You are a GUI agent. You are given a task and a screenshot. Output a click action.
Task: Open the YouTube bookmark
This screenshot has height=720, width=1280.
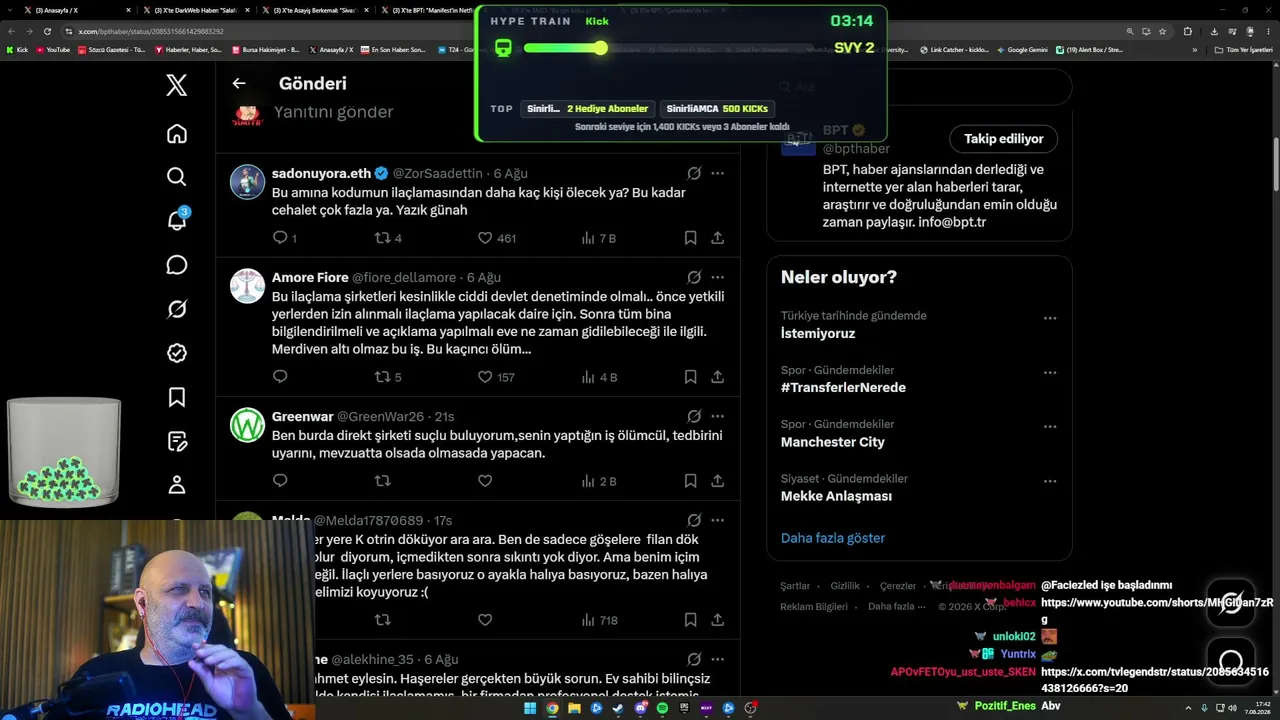click(x=52, y=49)
